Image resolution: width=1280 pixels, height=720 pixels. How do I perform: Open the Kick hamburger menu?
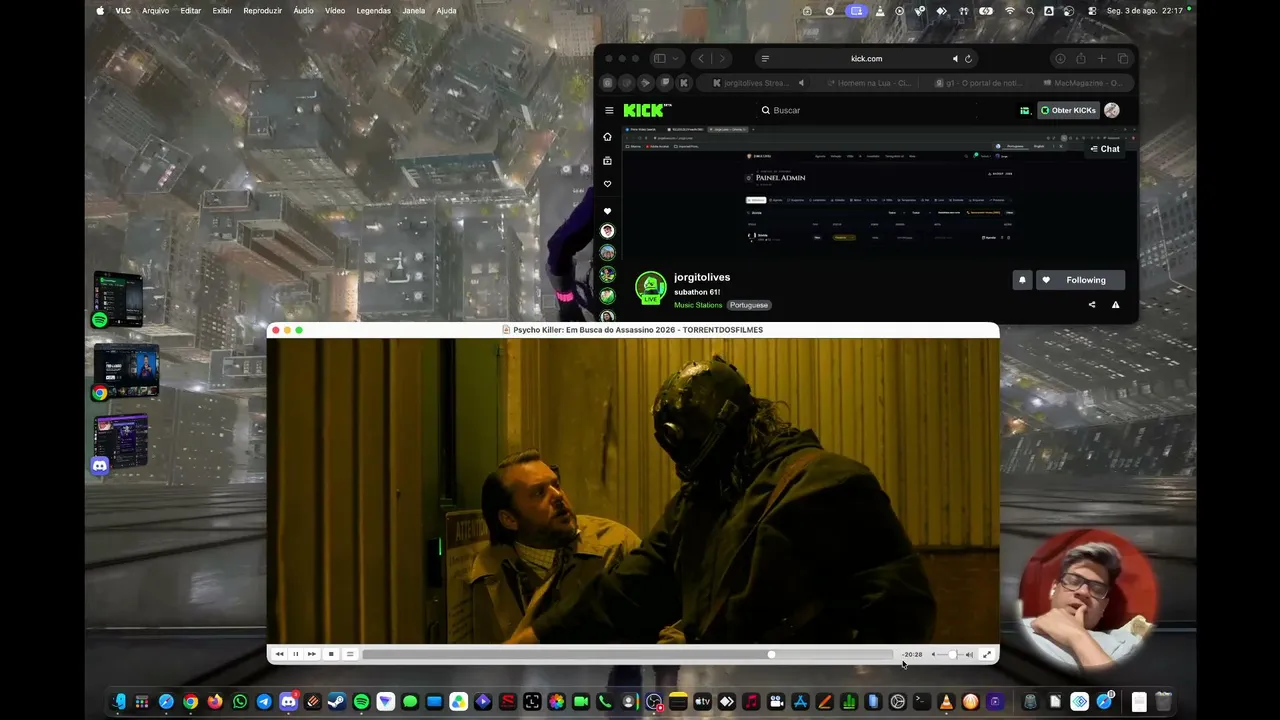pyautogui.click(x=609, y=110)
